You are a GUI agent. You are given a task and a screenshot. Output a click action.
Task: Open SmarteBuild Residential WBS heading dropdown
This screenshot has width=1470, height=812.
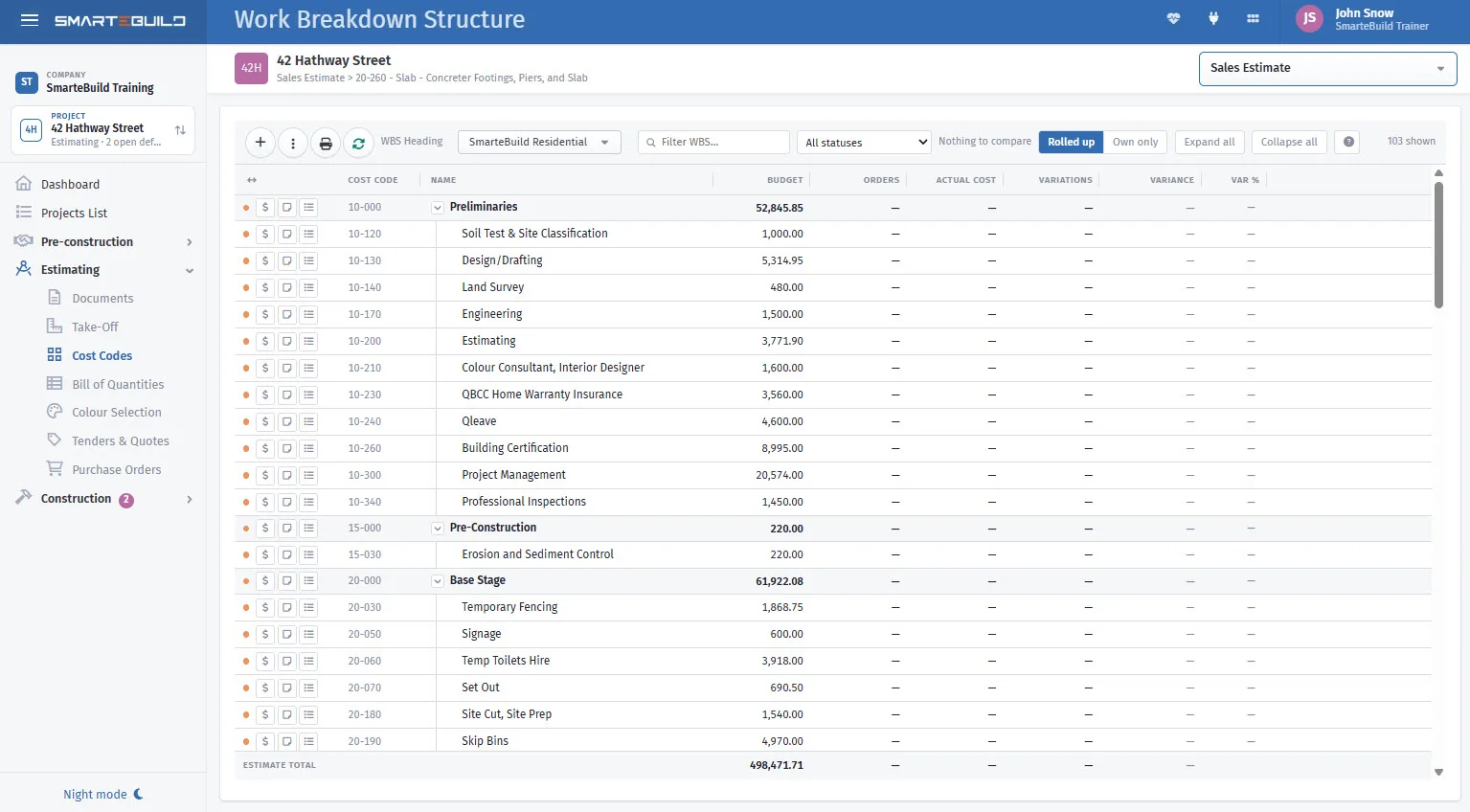[x=539, y=143]
